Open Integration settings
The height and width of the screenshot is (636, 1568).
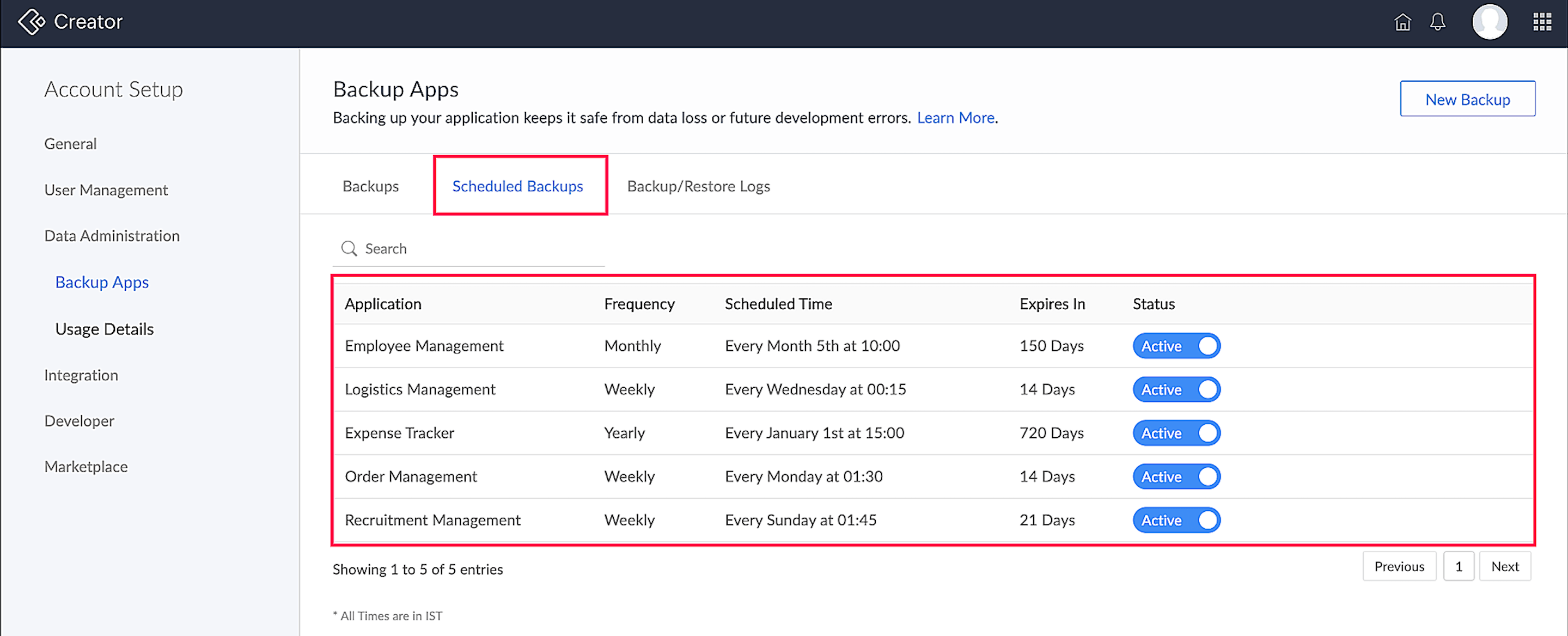(x=81, y=375)
